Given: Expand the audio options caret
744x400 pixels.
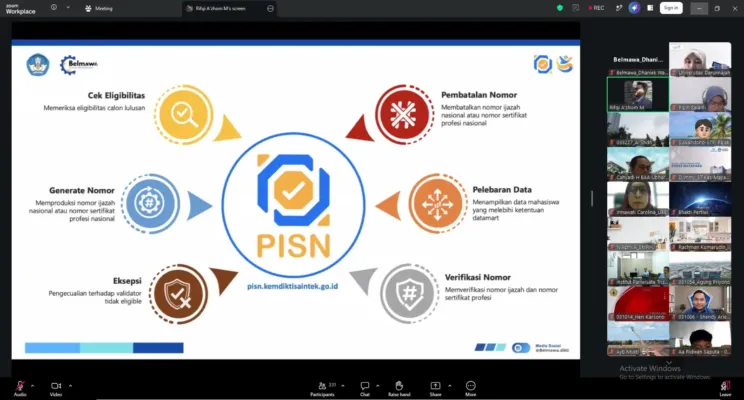Looking at the screenshot, I should click(32, 386).
